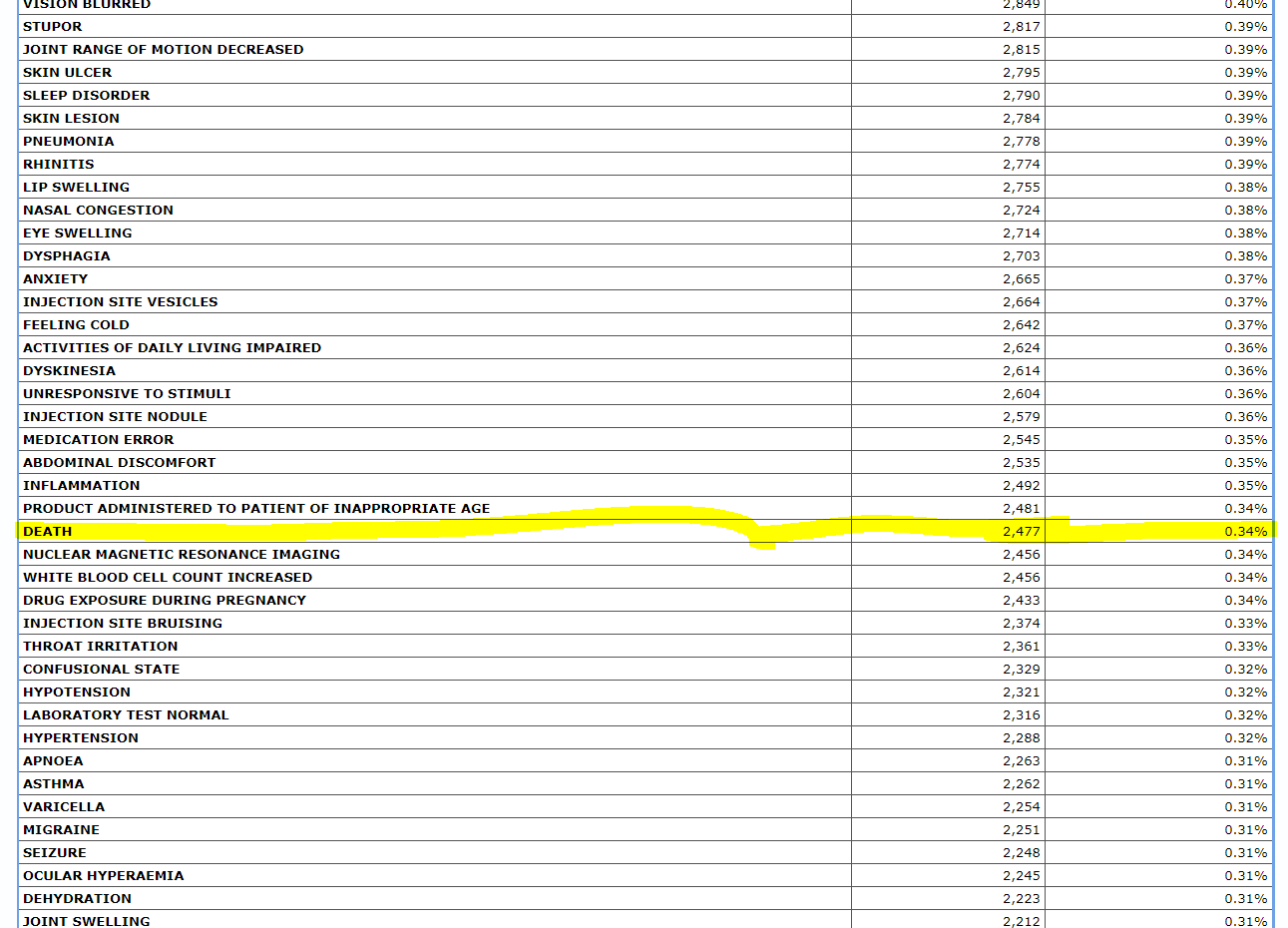This screenshot has height=928, width=1288.
Task: Click NUCLEAR MAGNETIC RESONANCE IMAGING label
Action: click(182, 555)
